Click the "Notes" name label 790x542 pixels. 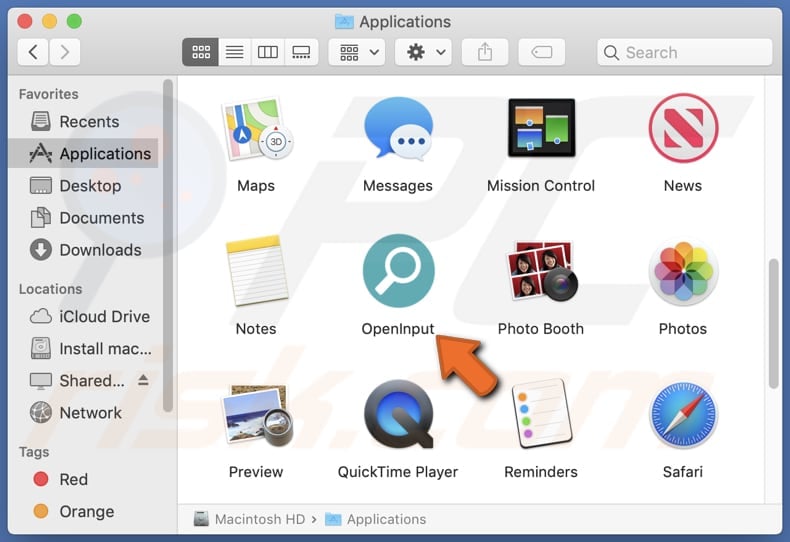[256, 329]
